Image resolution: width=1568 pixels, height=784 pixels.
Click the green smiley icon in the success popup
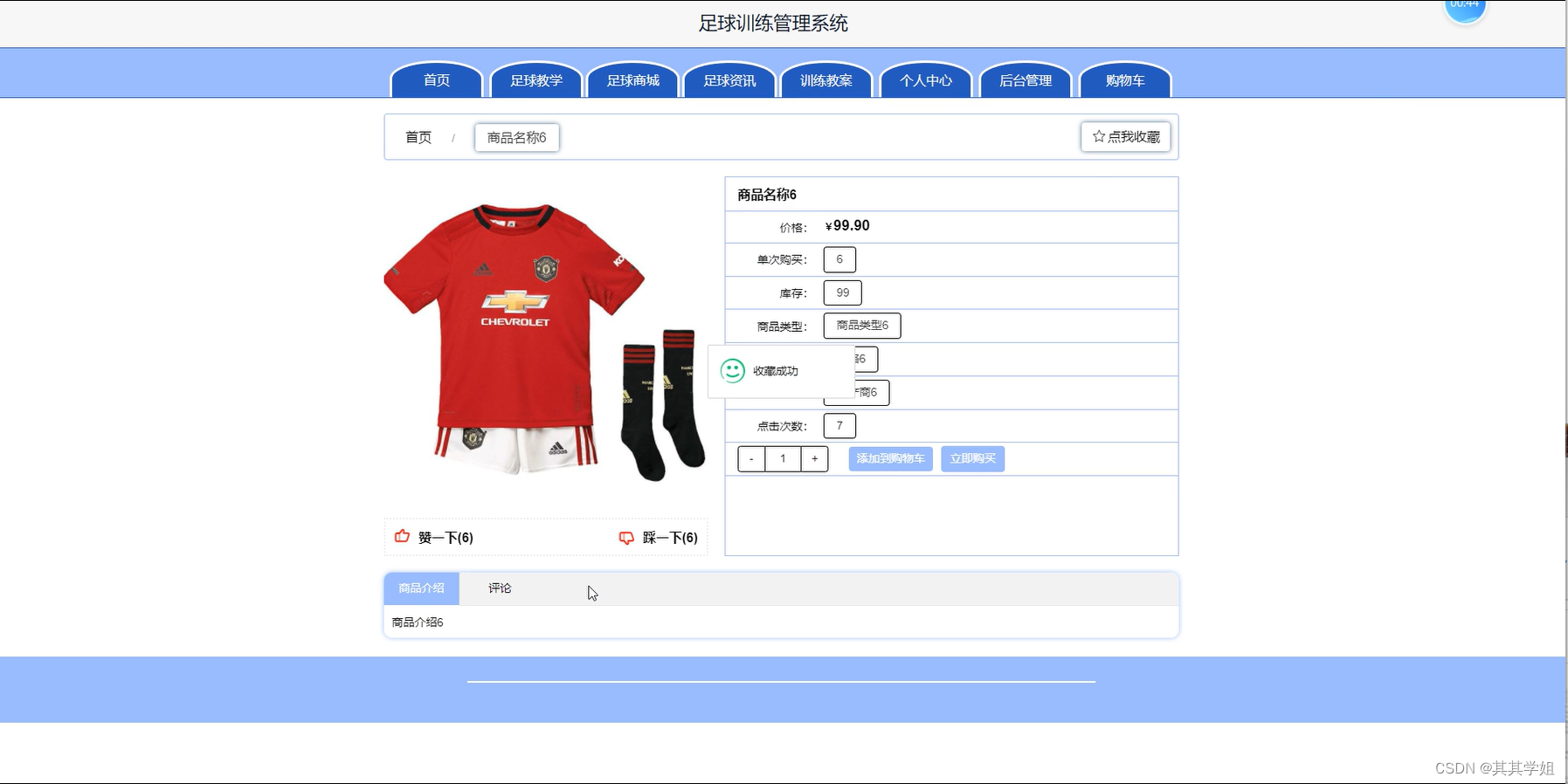point(732,371)
